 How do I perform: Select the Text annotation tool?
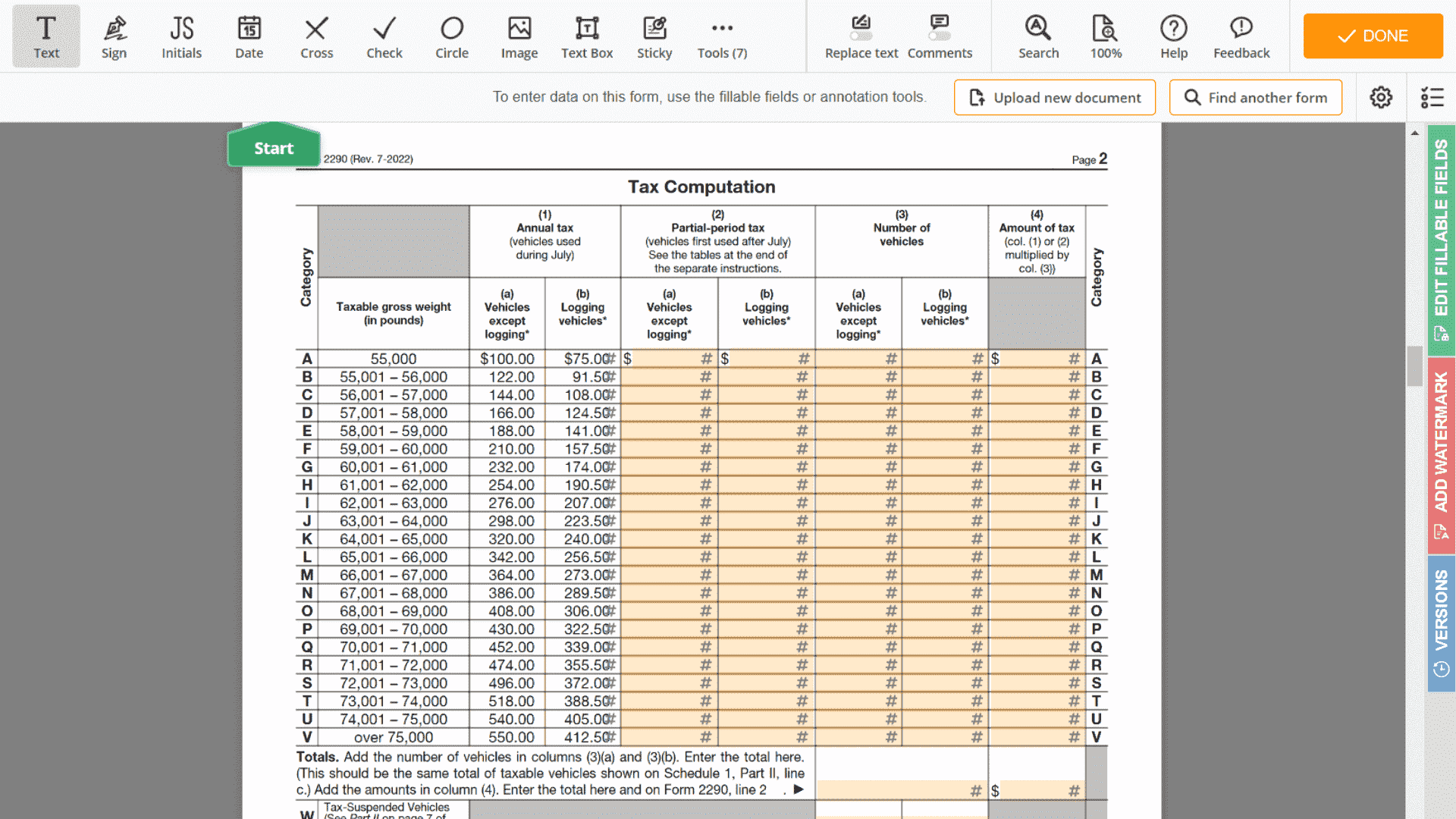[46, 36]
